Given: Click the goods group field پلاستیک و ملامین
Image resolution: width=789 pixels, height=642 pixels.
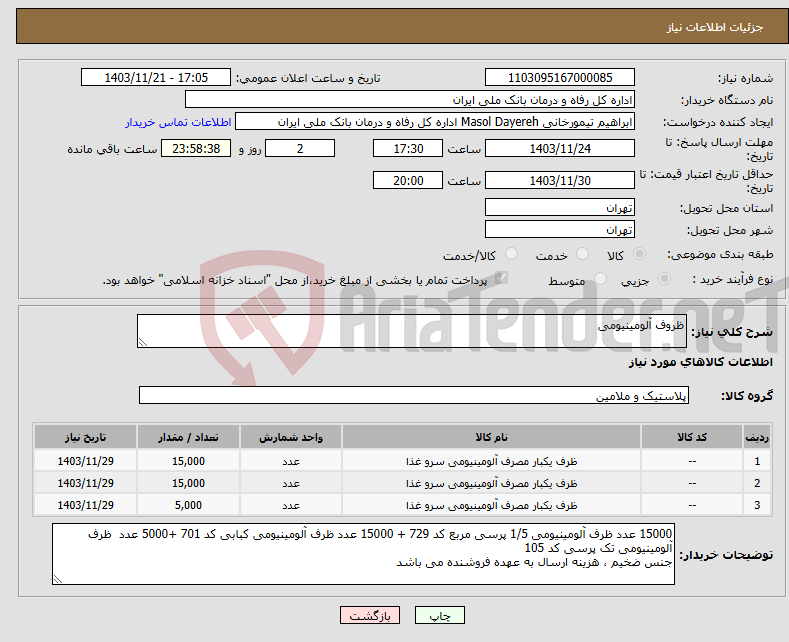Looking at the screenshot, I should [x=414, y=395].
